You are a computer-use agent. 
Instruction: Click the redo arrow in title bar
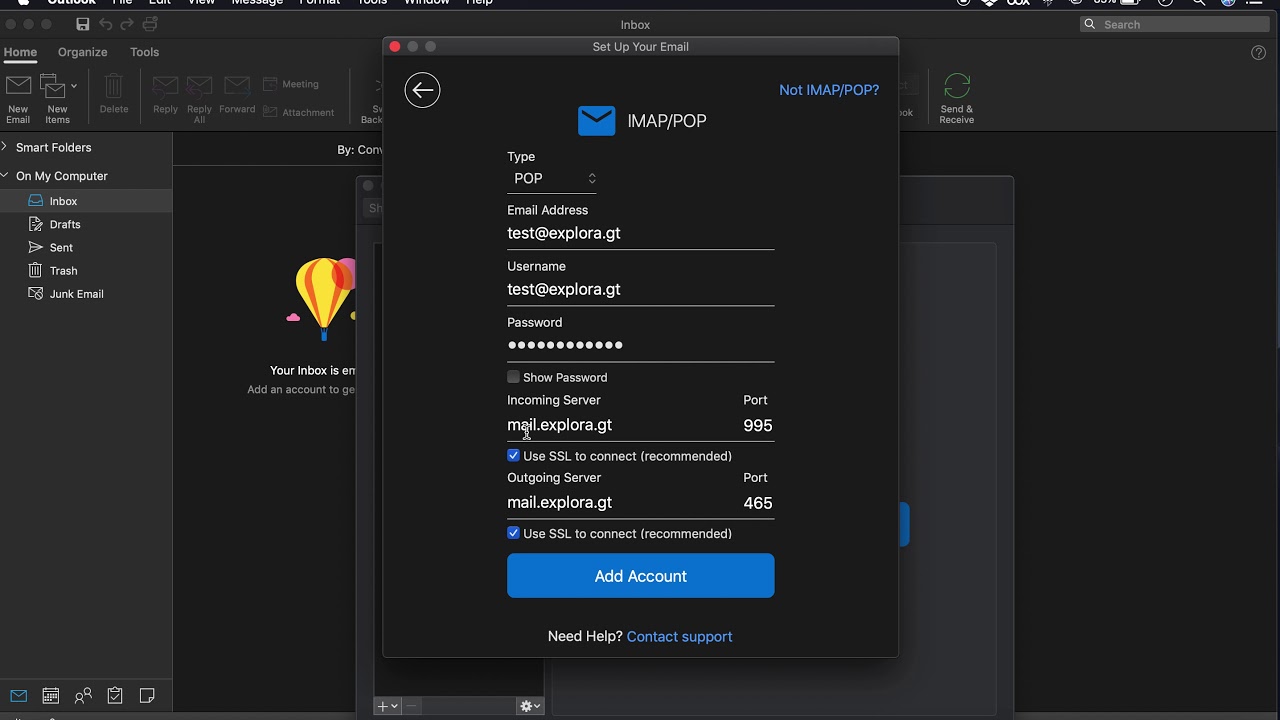pos(127,24)
